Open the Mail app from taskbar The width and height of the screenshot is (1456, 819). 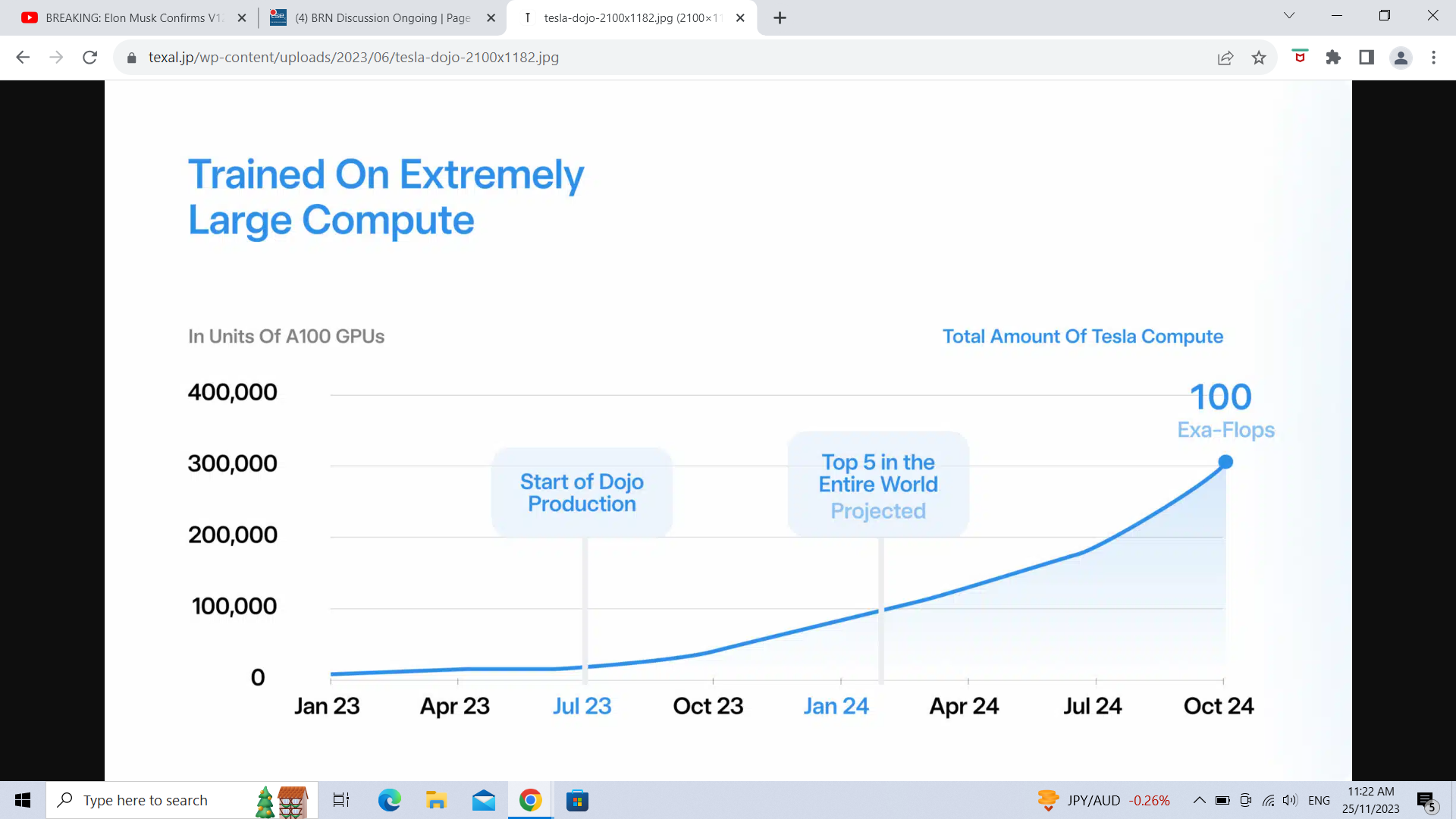coord(483,800)
